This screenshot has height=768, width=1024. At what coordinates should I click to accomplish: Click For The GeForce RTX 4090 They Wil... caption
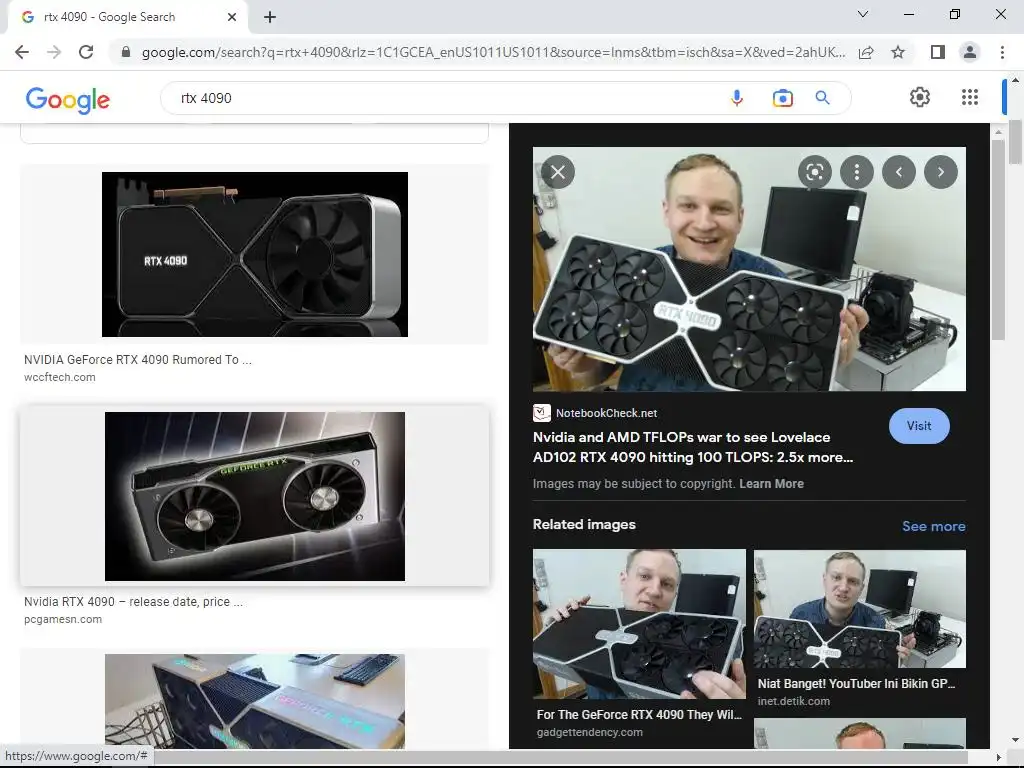click(639, 714)
